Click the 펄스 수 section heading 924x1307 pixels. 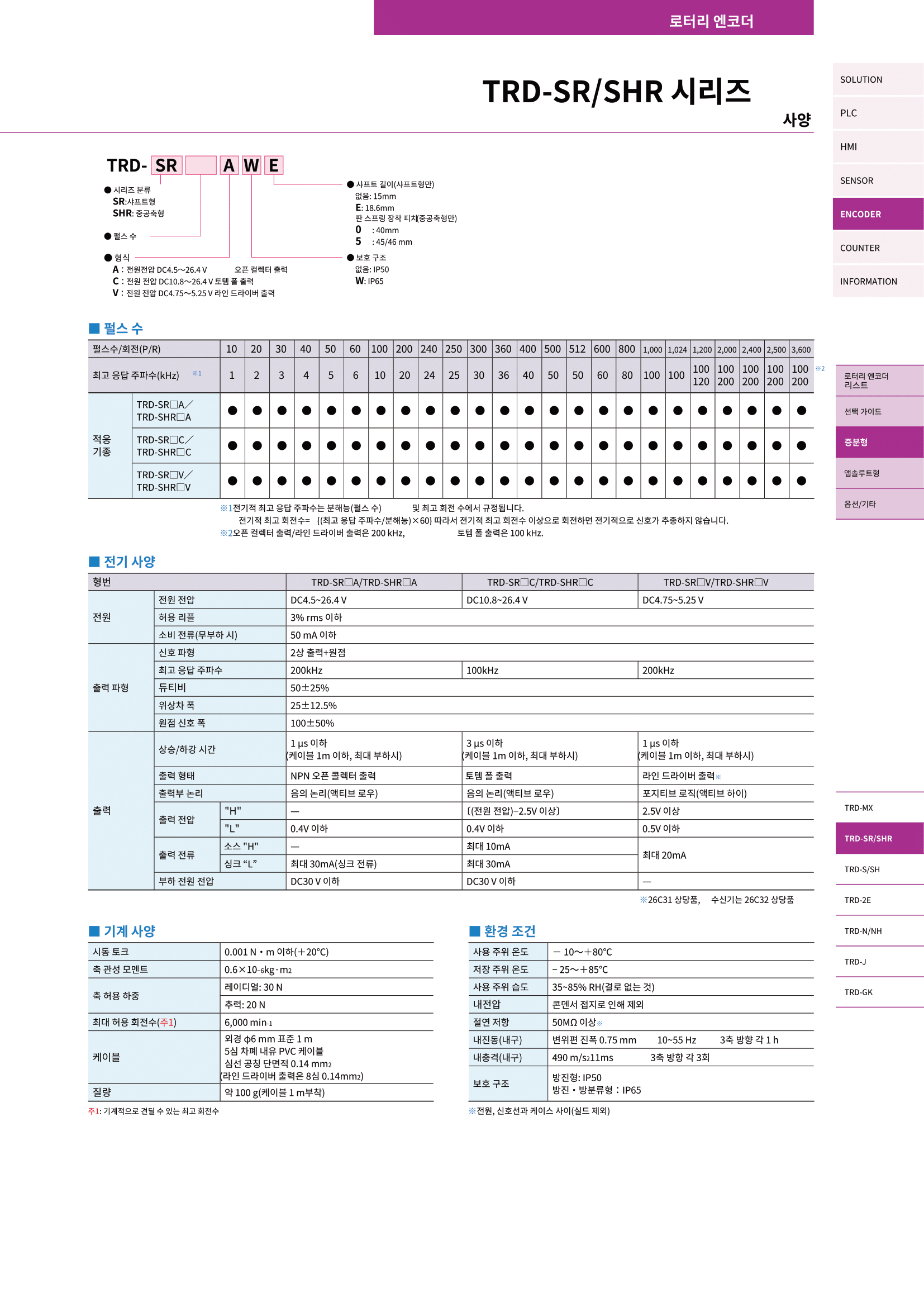point(116,329)
